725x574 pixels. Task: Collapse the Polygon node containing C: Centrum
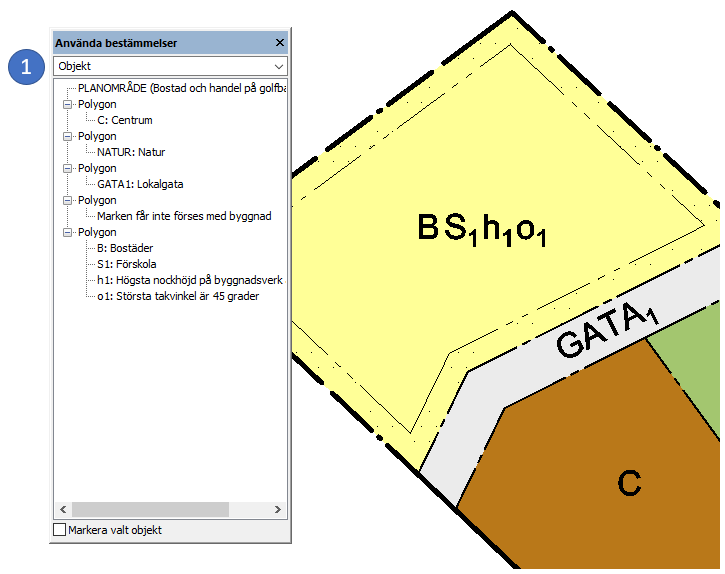[67, 104]
